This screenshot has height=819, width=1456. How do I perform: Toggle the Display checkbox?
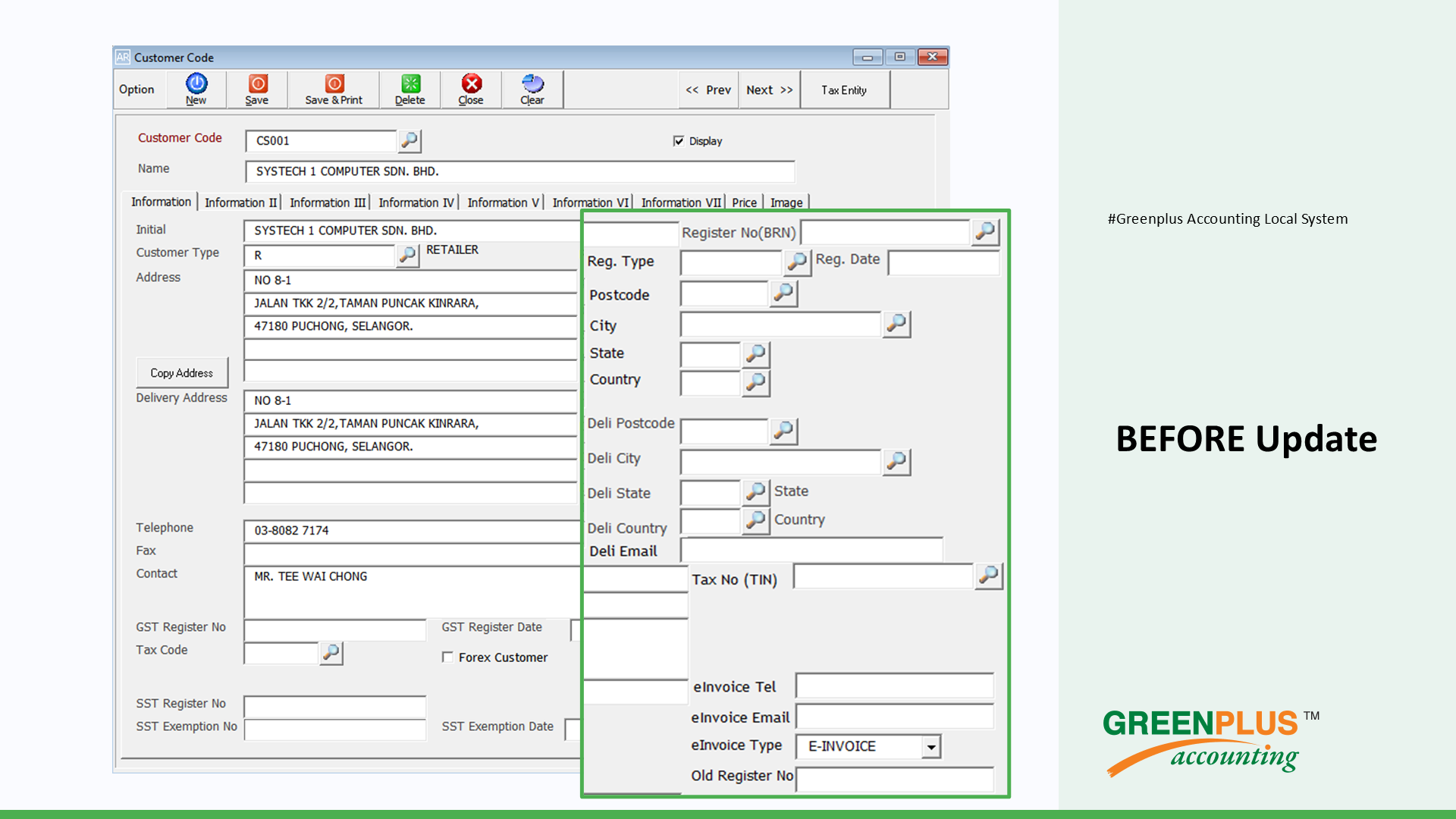pyautogui.click(x=679, y=141)
